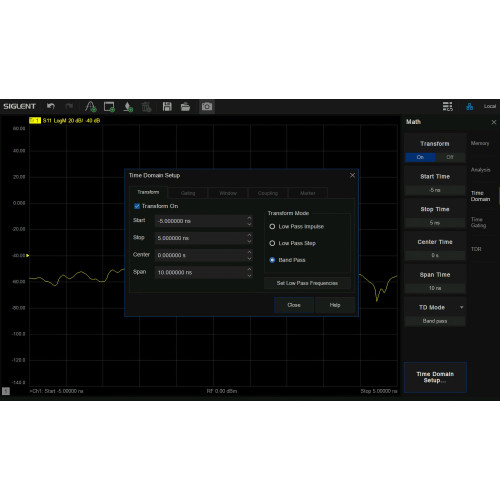Select the yellow Tr 1 trace label
The height and width of the screenshot is (500, 500).
[35, 120]
